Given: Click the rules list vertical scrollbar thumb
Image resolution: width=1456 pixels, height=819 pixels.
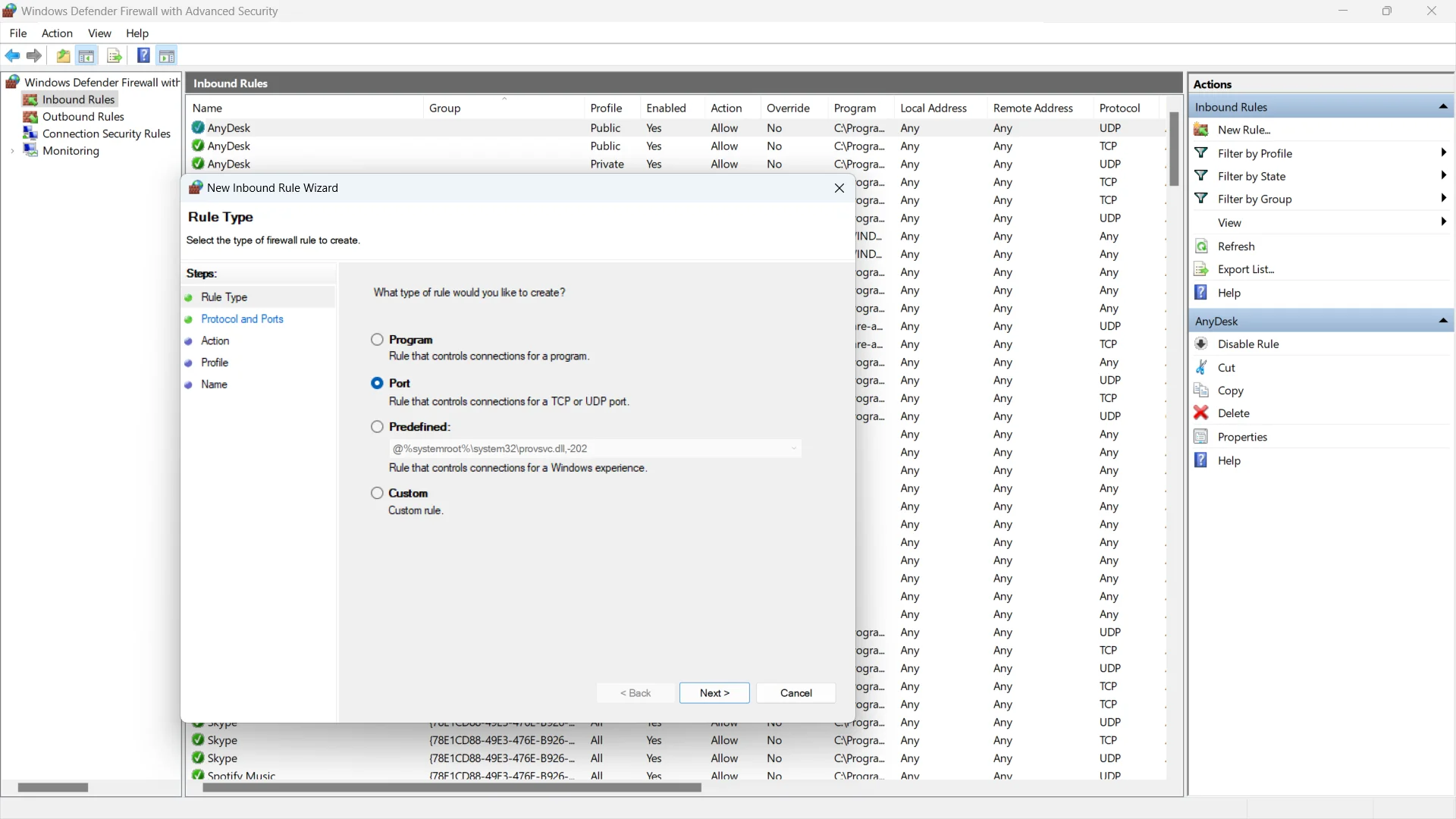Looking at the screenshot, I should point(1174,149).
